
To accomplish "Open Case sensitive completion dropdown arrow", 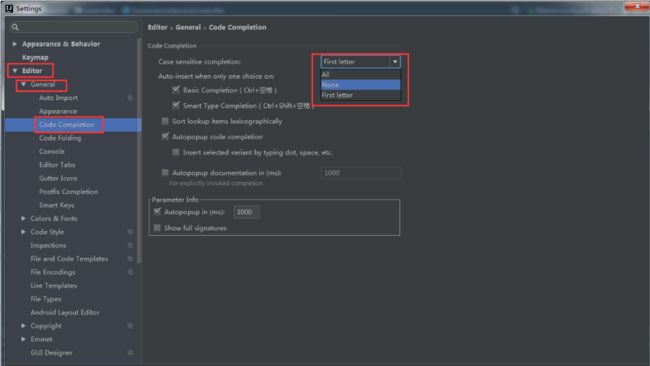I will coord(395,62).
